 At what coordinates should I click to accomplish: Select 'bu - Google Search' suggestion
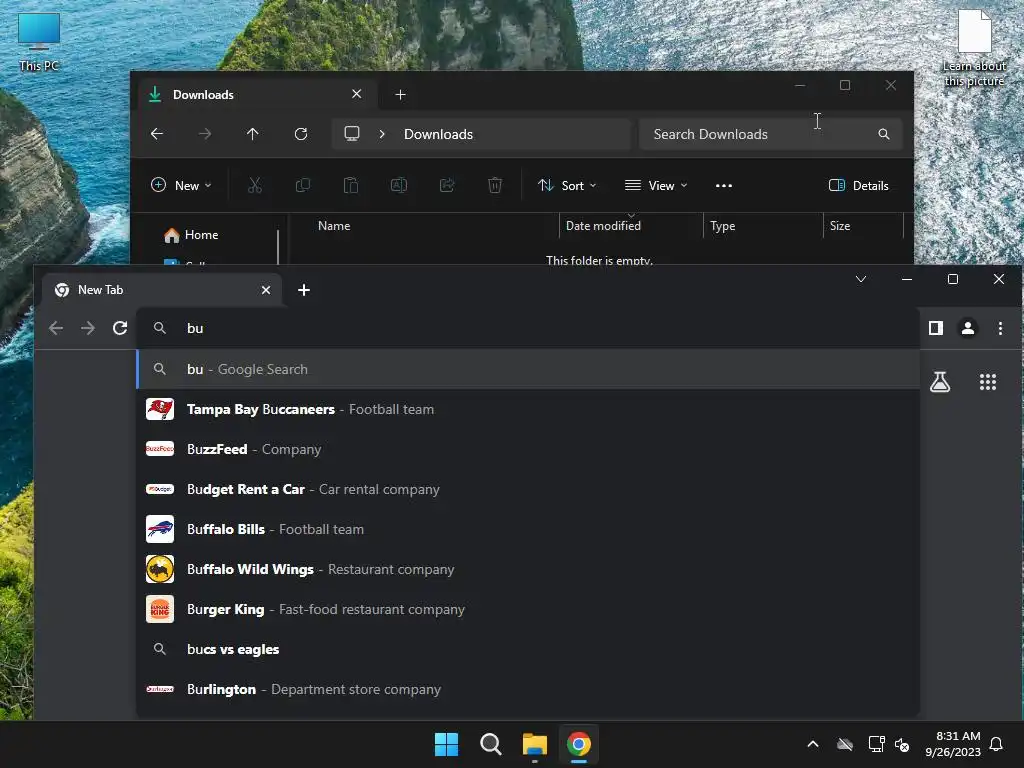tap(528, 369)
